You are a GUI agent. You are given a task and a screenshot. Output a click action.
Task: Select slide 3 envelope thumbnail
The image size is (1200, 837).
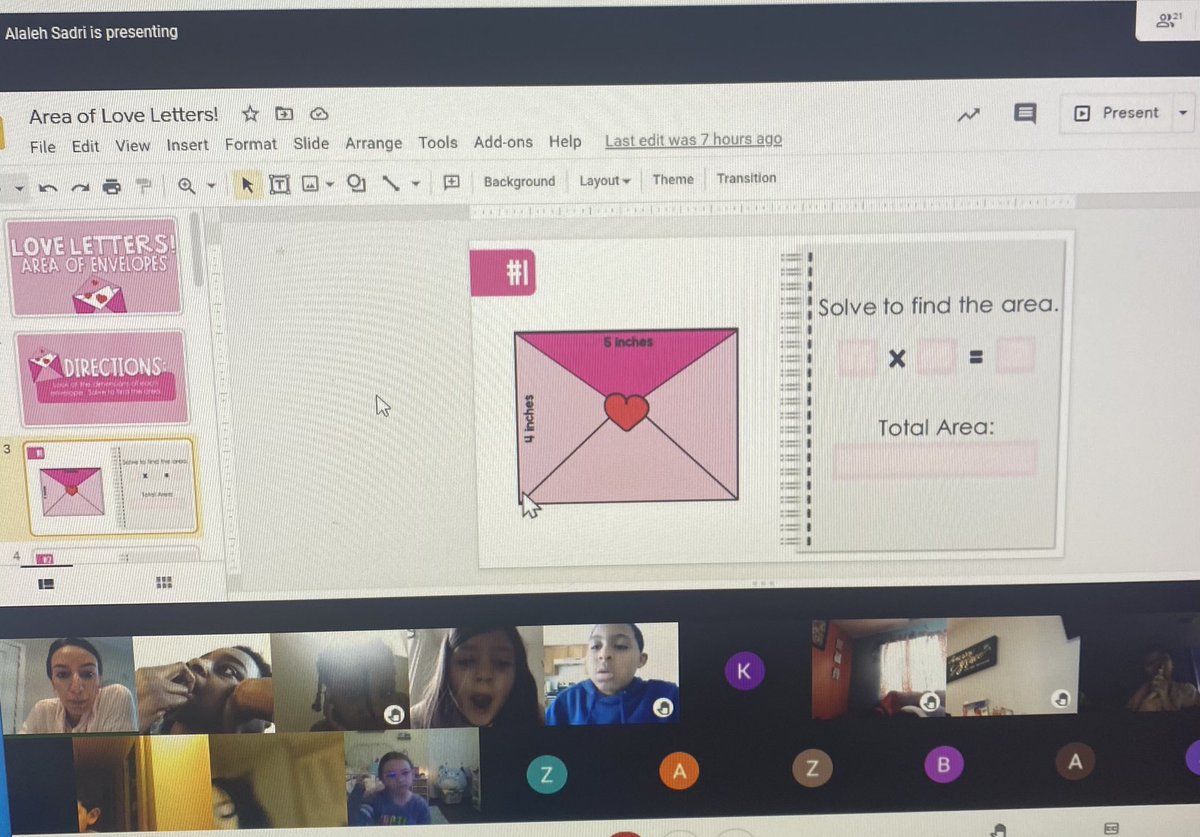pyautogui.click(x=110, y=486)
